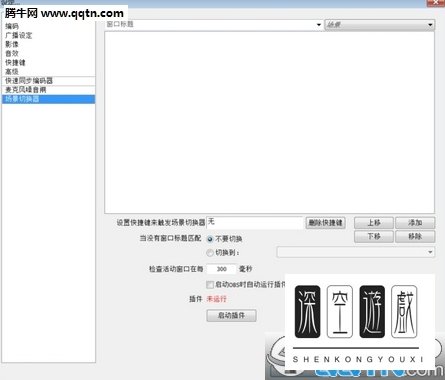Close the settings dialog window
Viewport: 445px width, 380px height.
pyautogui.click(x=436, y=2)
